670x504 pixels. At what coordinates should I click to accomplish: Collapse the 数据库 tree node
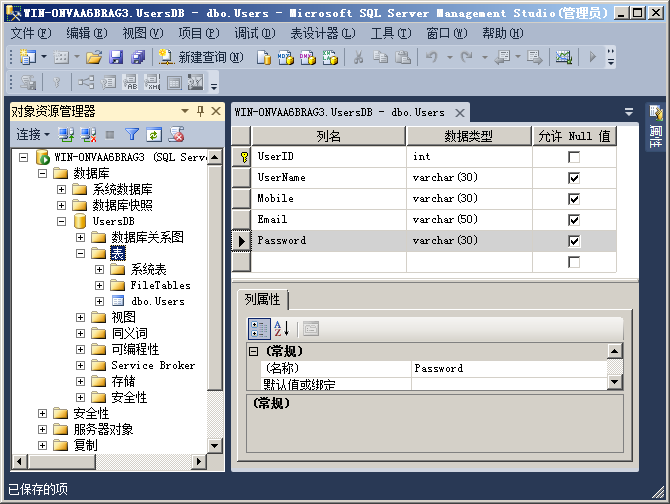42,173
